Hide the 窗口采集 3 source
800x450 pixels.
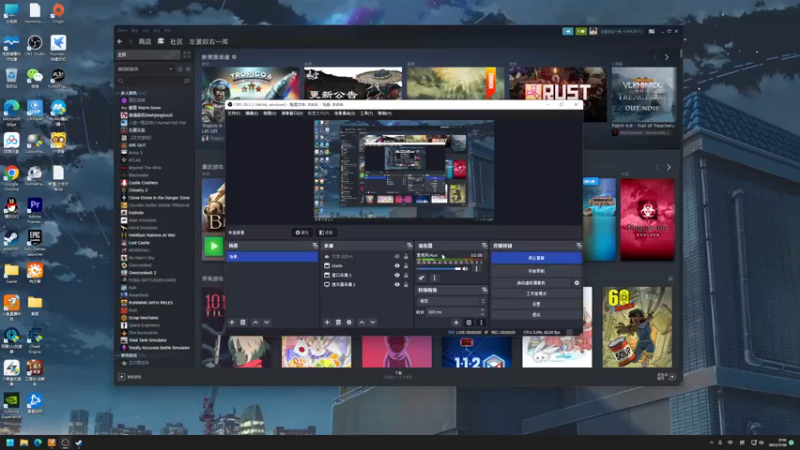click(397, 275)
